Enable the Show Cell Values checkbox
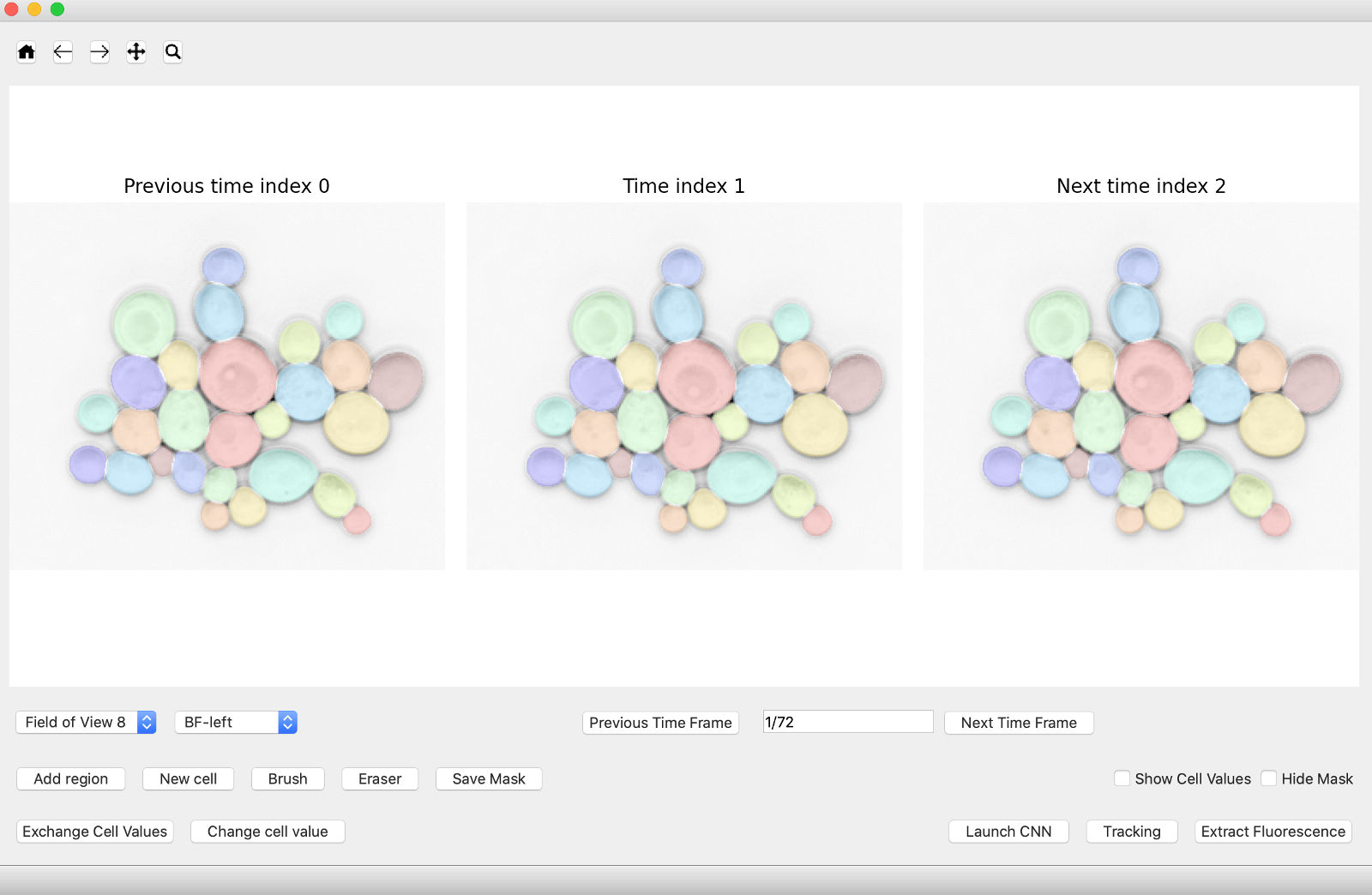 pyautogui.click(x=1122, y=778)
